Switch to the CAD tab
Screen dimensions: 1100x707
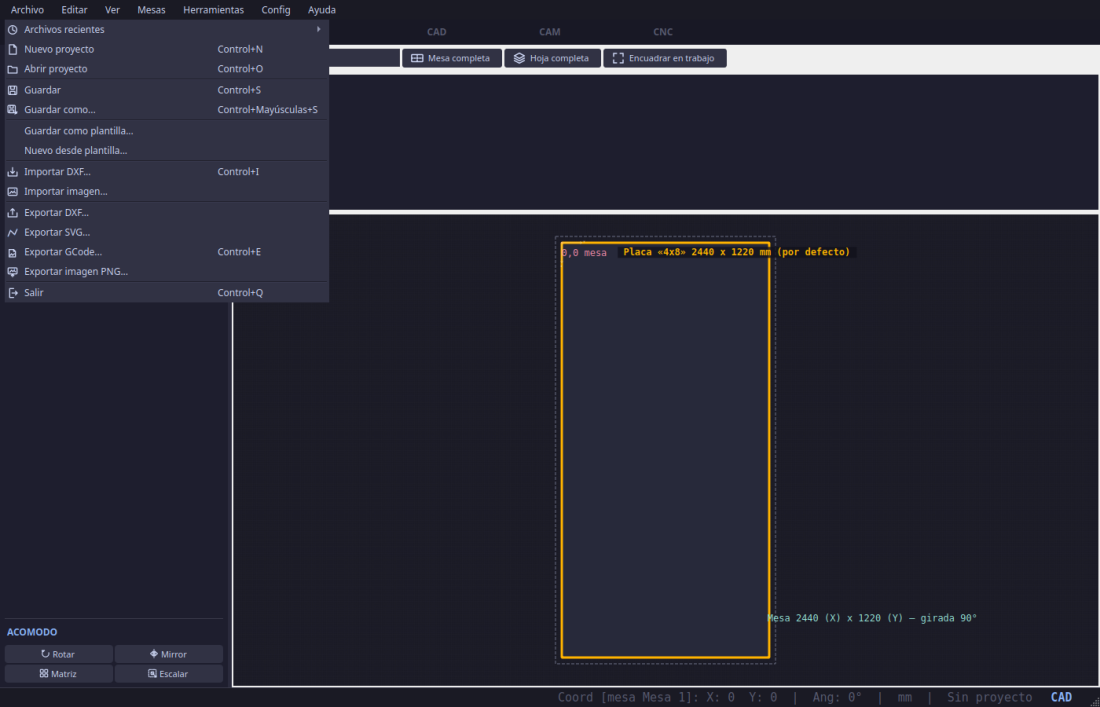pos(436,32)
